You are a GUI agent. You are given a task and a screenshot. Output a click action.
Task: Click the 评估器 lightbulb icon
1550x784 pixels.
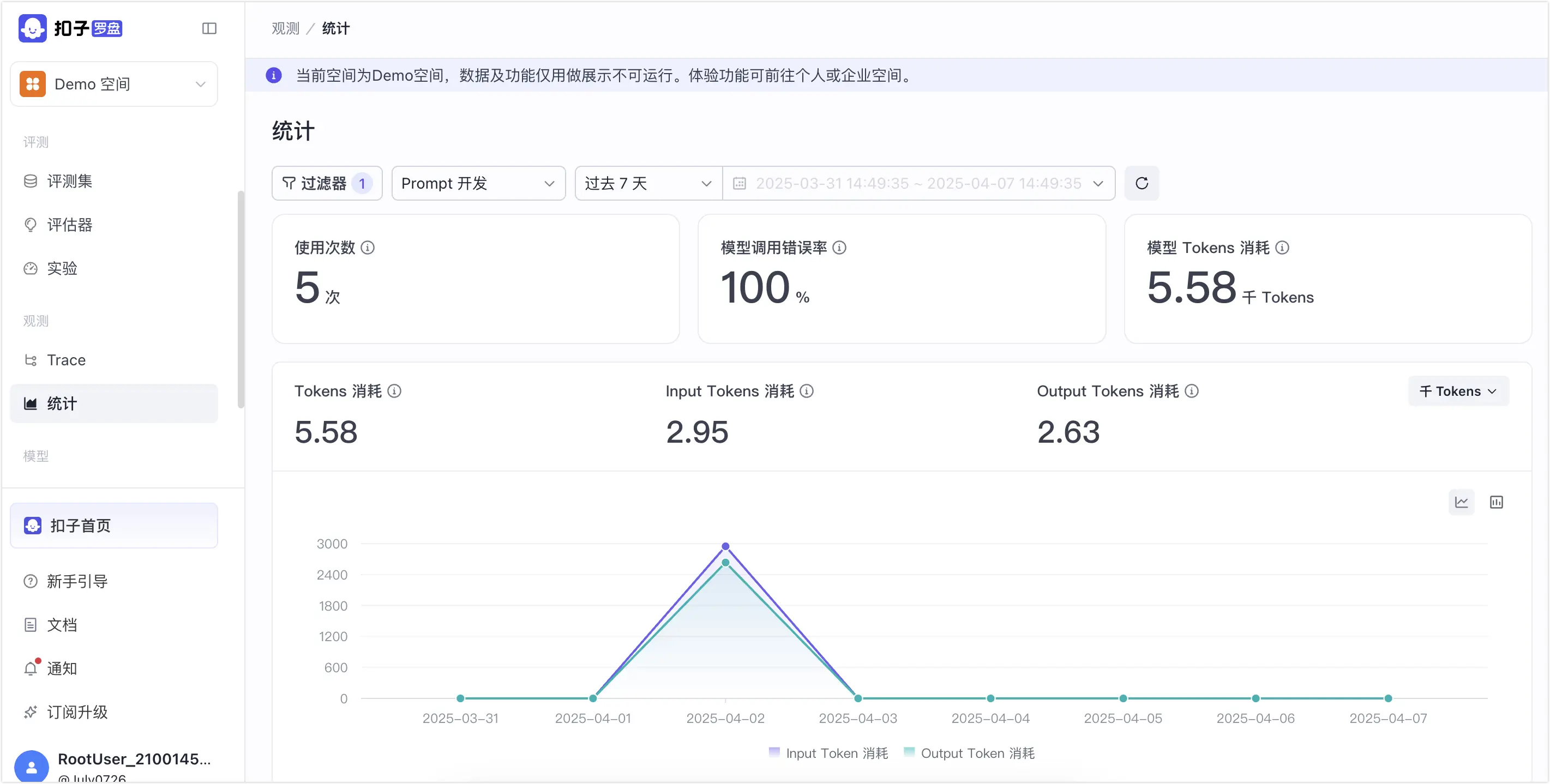[31, 225]
